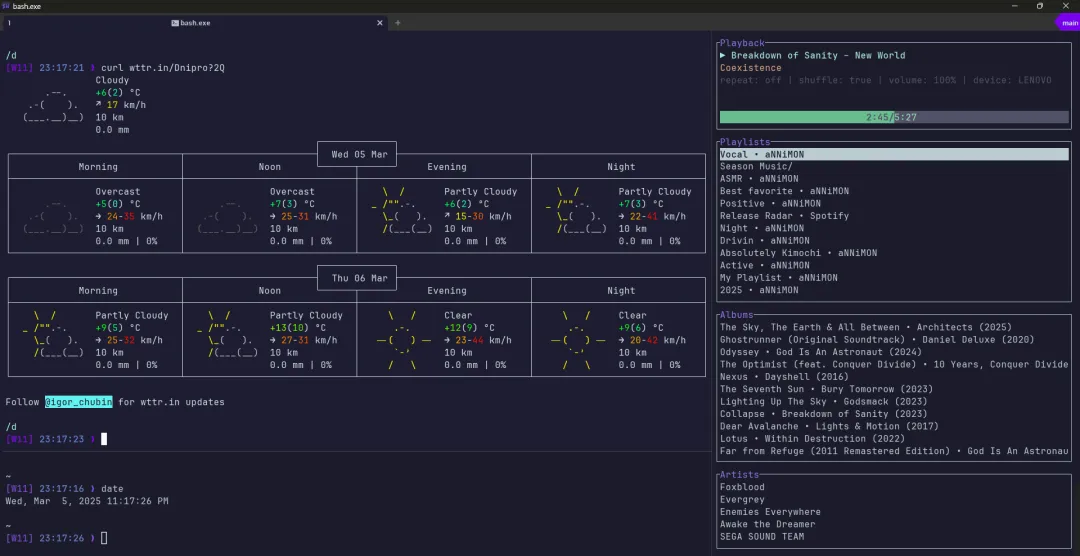The image size is (1080, 556).
Task: Open Nexus • Dayshell (2016) album
Action: (784, 377)
